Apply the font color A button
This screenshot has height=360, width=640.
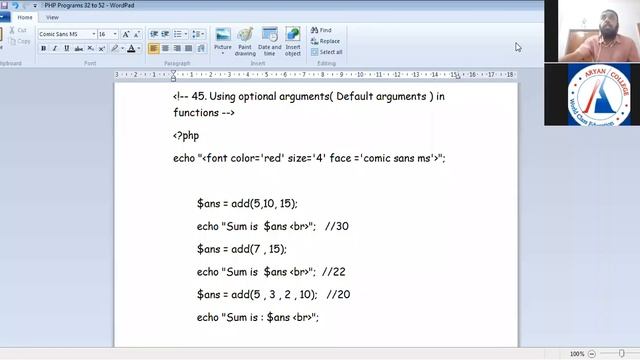tap(131, 49)
